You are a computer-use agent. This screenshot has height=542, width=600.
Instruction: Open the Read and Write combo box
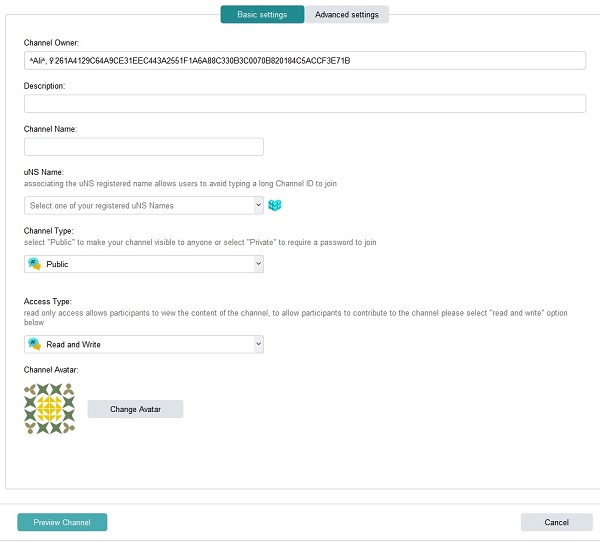point(143,344)
